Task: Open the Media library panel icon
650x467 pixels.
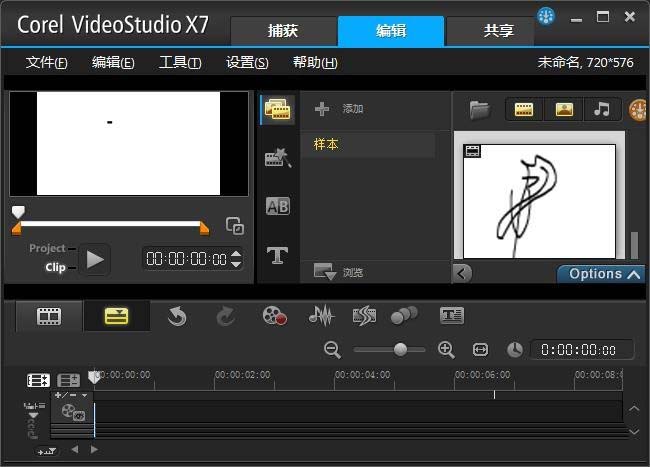Action: click(x=277, y=109)
